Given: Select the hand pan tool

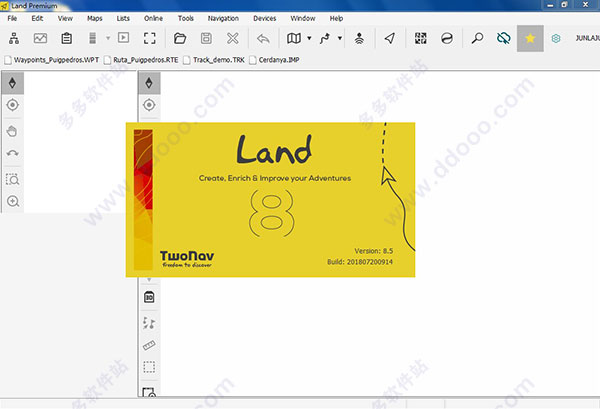Looking at the screenshot, I should [12, 132].
